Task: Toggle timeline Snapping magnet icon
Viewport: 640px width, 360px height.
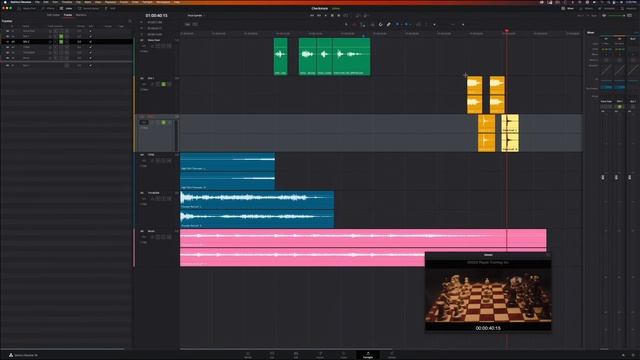Action: click(380, 24)
